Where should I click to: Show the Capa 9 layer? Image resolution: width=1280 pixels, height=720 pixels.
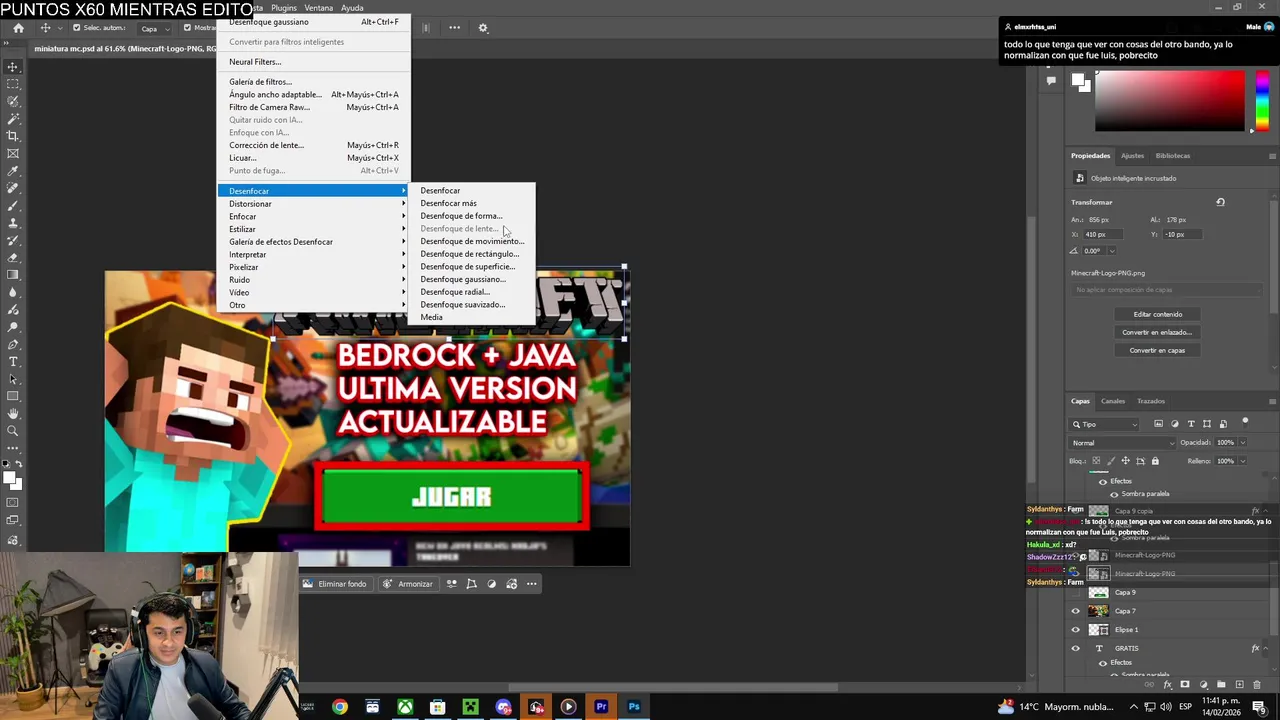(x=1076, y=592)
